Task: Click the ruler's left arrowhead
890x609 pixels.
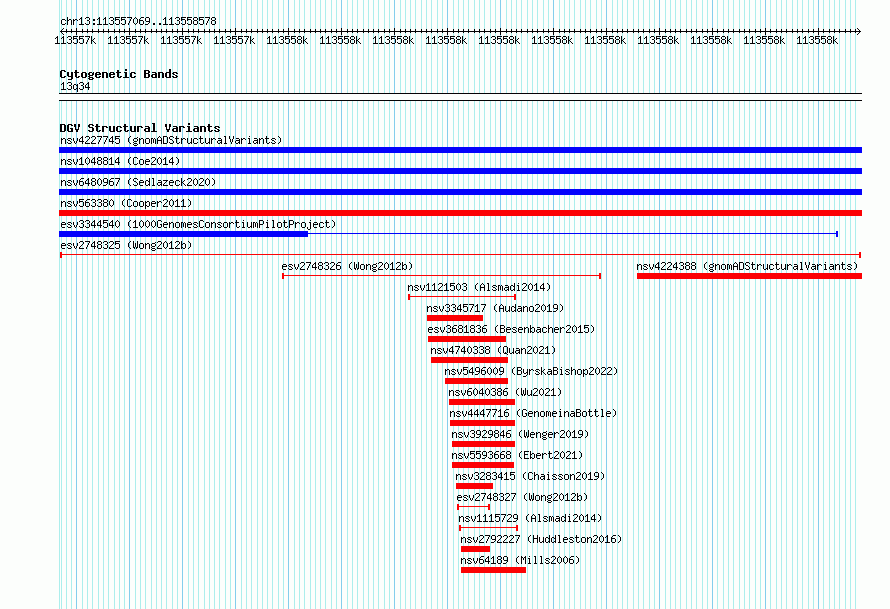Action: click(x=62, y=31)
